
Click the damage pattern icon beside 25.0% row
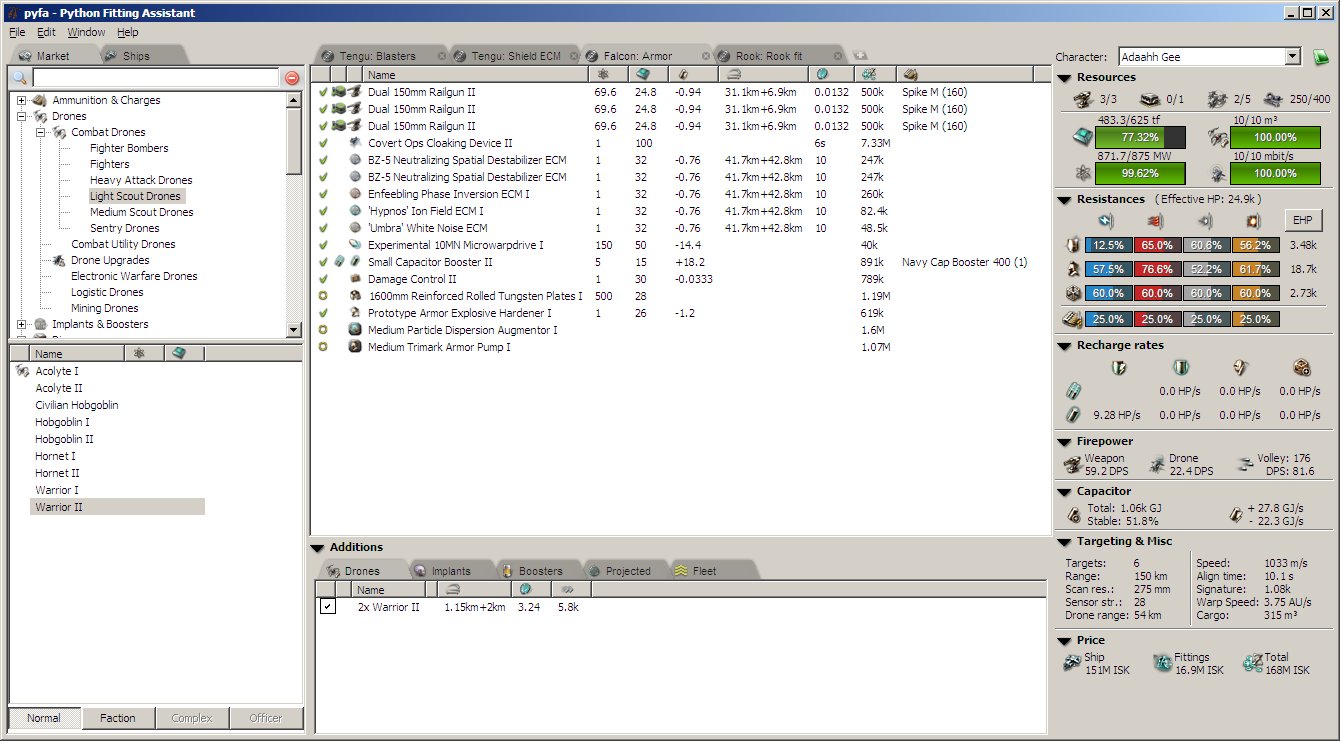1072,319
